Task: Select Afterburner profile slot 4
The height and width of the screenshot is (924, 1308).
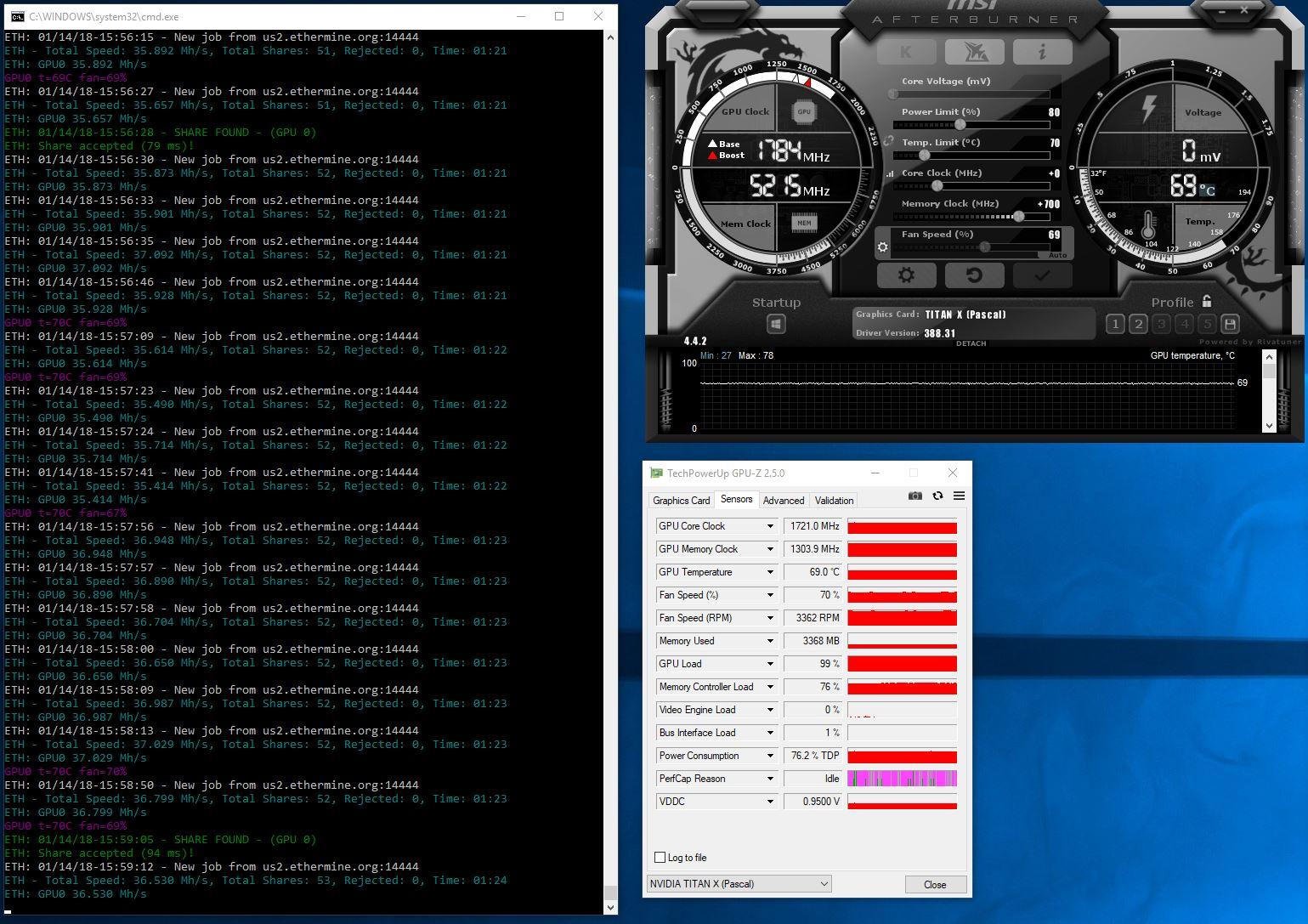Action: point(1185,324)
